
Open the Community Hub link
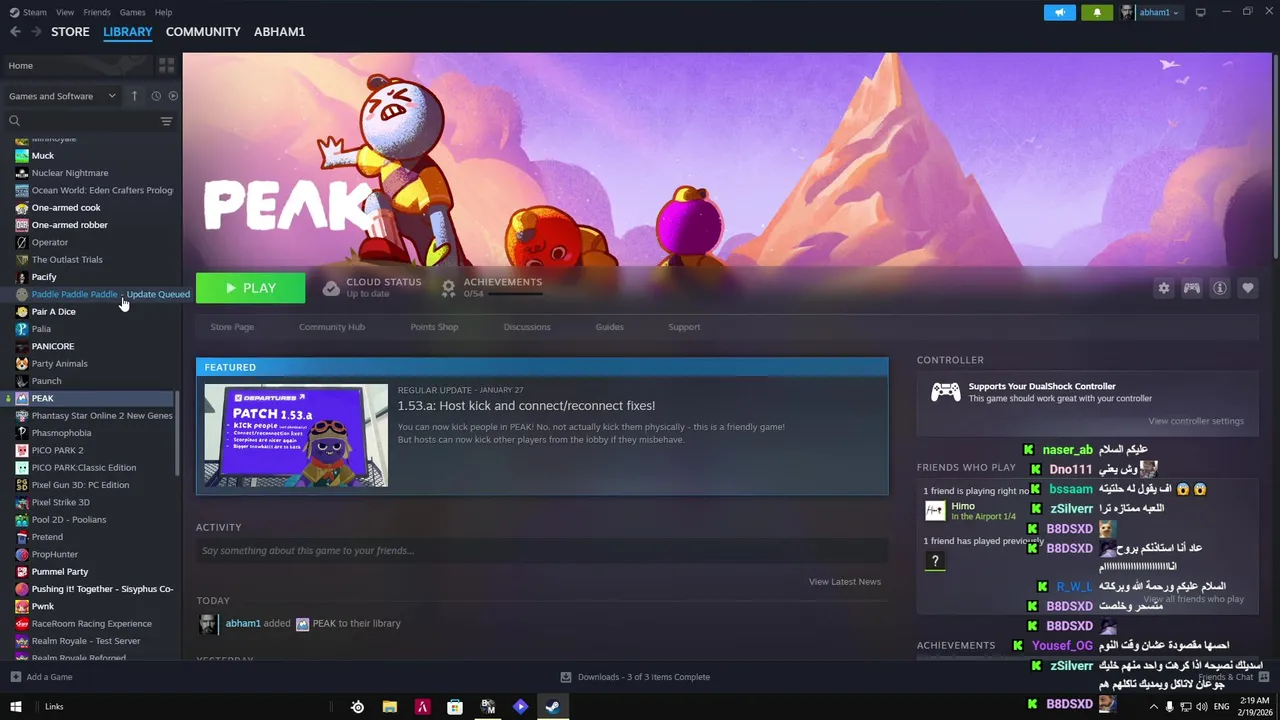click(x=332, y=327)
